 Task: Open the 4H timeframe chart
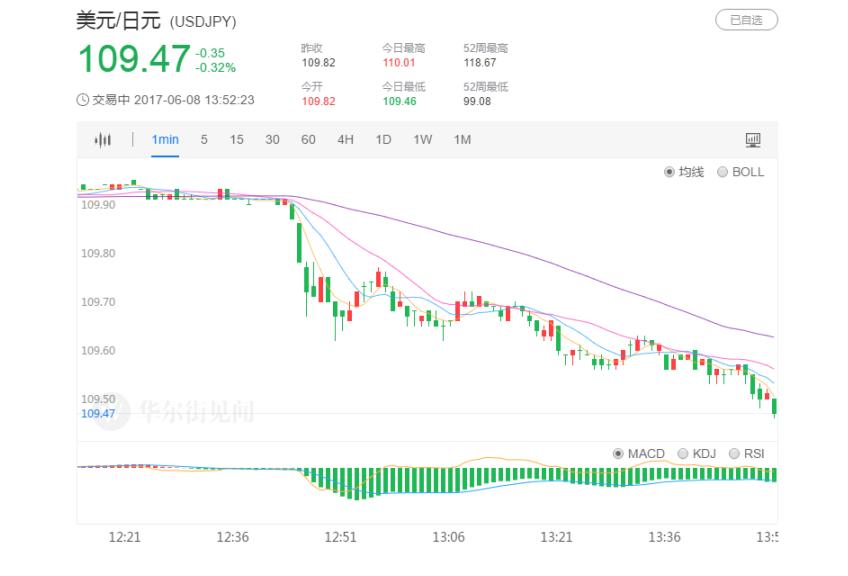tap(345, 140)
